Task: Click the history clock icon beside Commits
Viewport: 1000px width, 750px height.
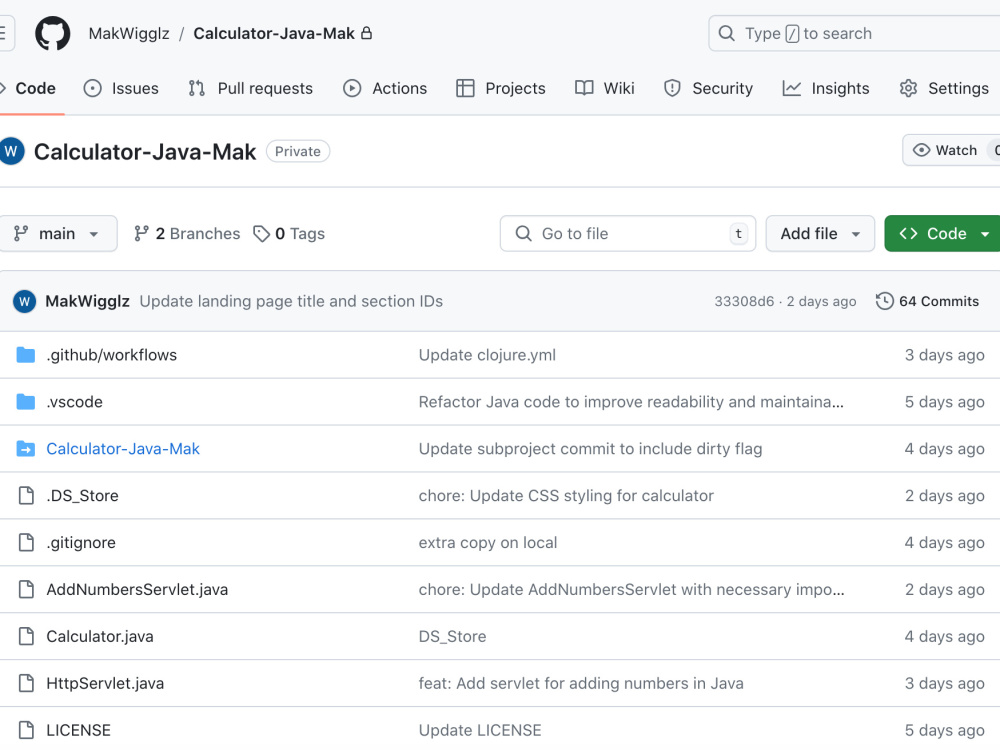Action: tap(885, 301)
